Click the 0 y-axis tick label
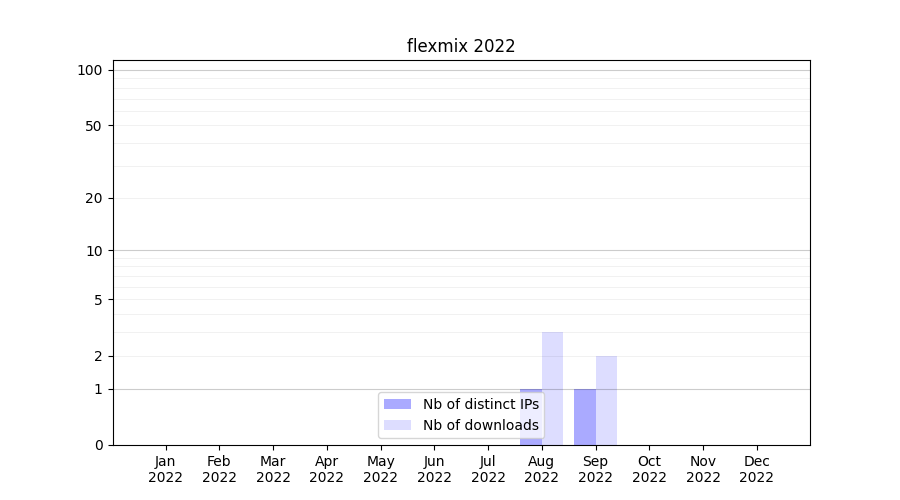900x500 pixels. tap(98, 445)
